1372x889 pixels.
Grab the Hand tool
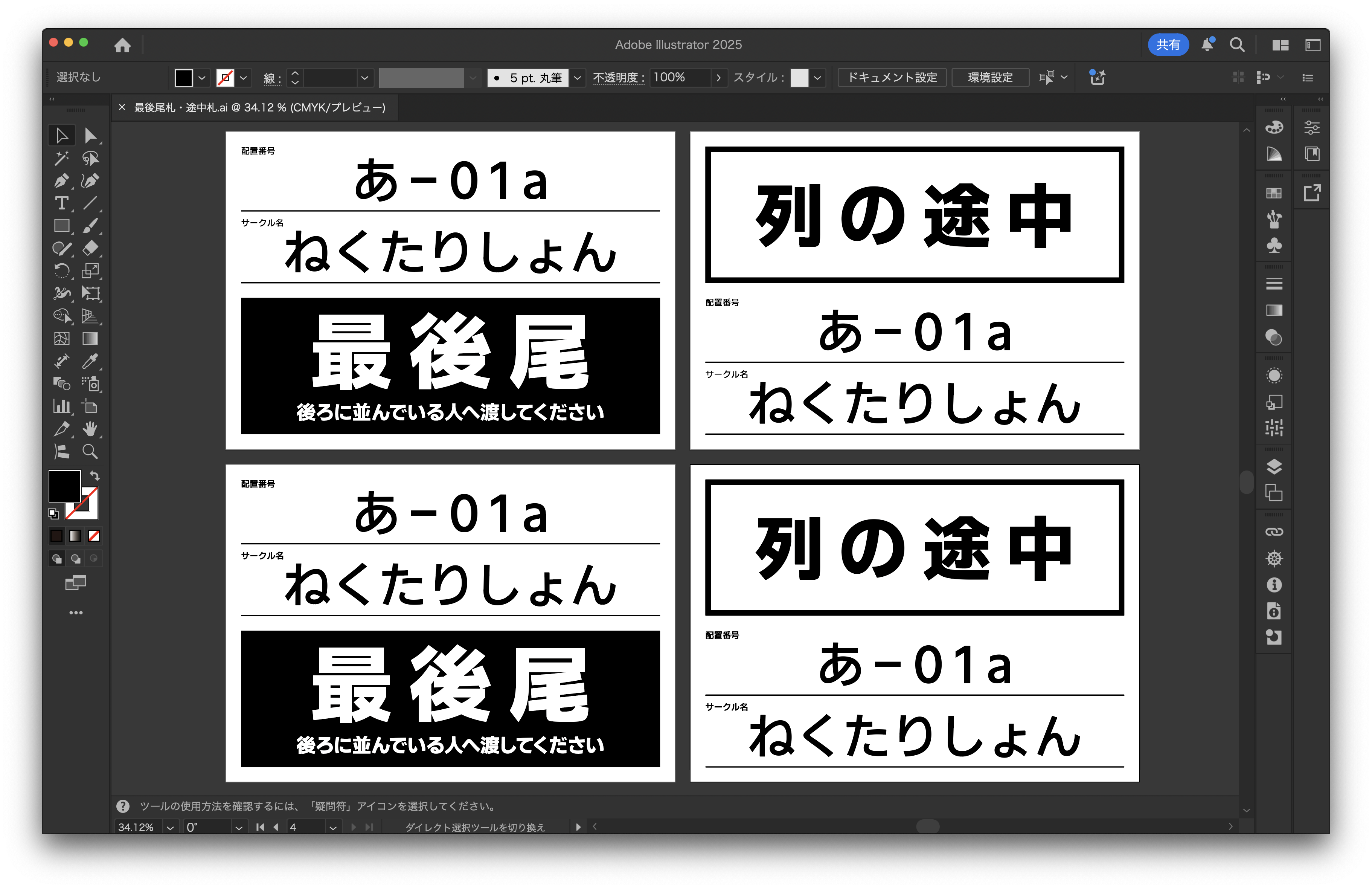(x=90, y=429)
